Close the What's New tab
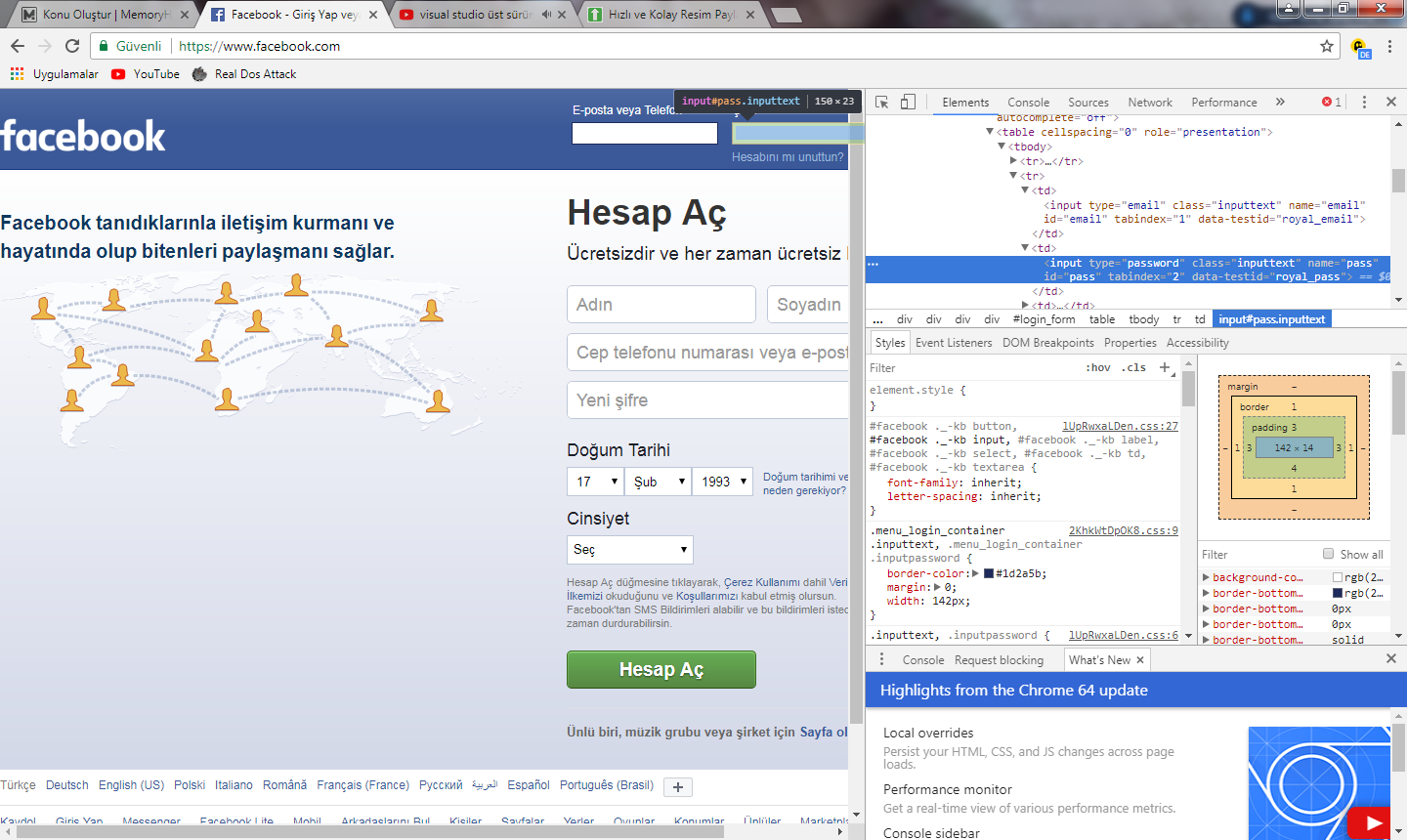 tap(1140, 660)
